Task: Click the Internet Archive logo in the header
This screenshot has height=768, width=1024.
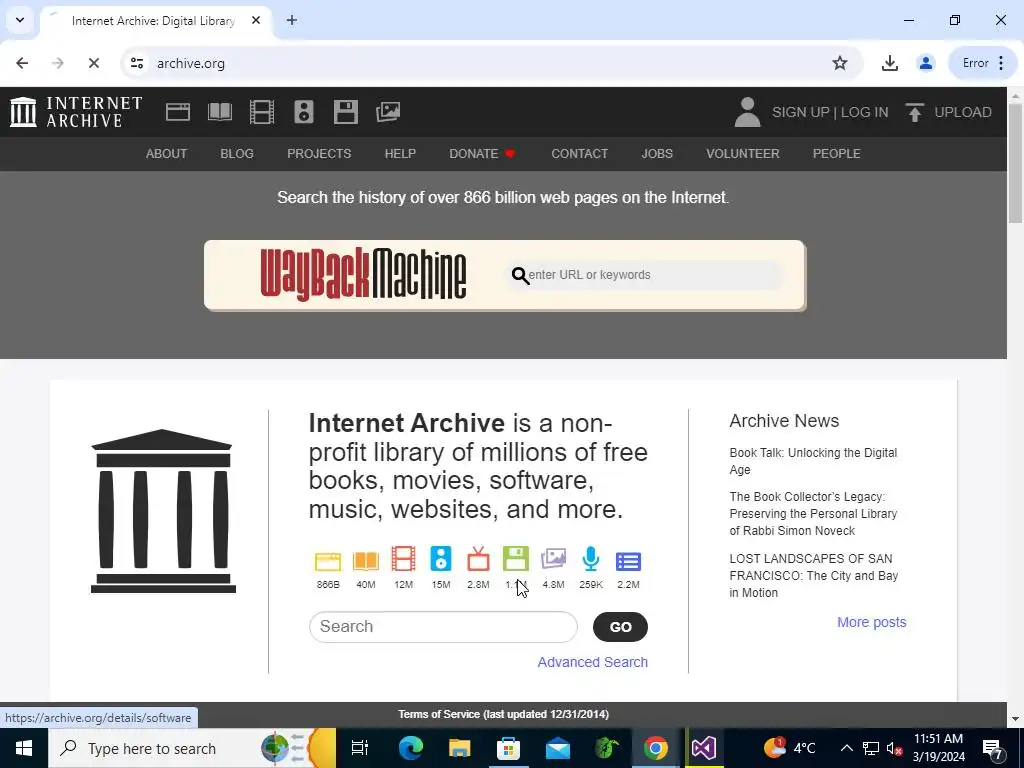Action: pos(76,112)
